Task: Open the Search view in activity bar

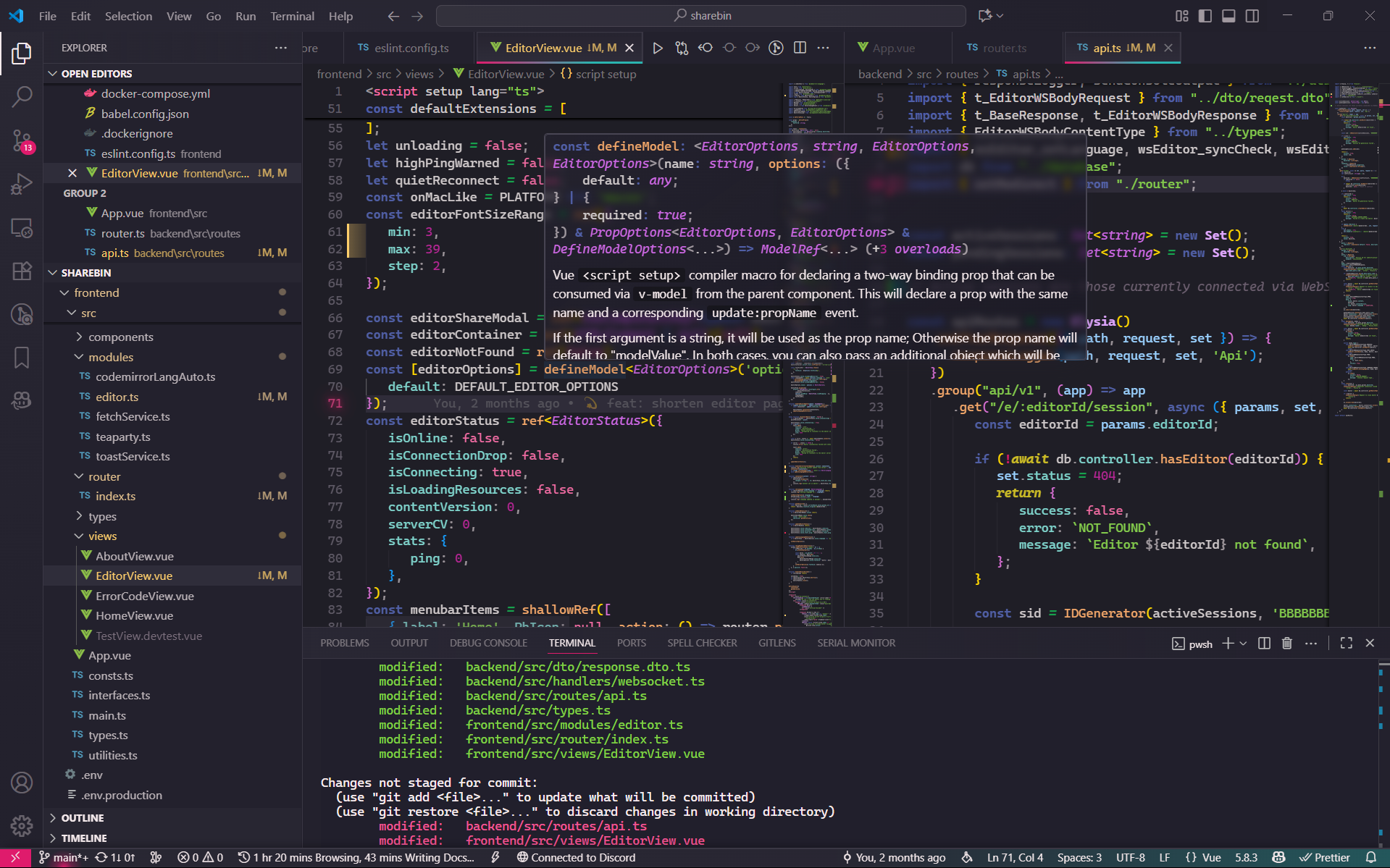Action: tap(22, 96)
